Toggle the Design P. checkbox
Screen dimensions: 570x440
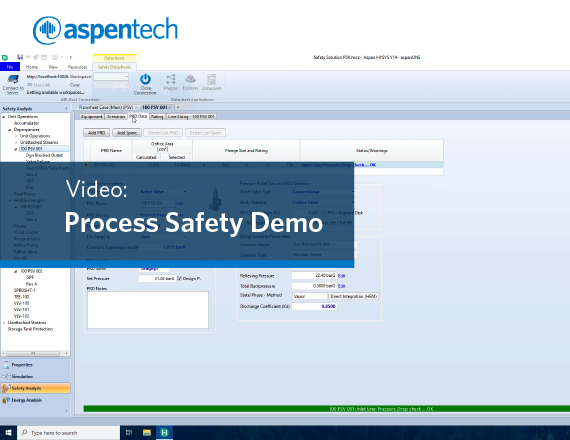[179, 279]
